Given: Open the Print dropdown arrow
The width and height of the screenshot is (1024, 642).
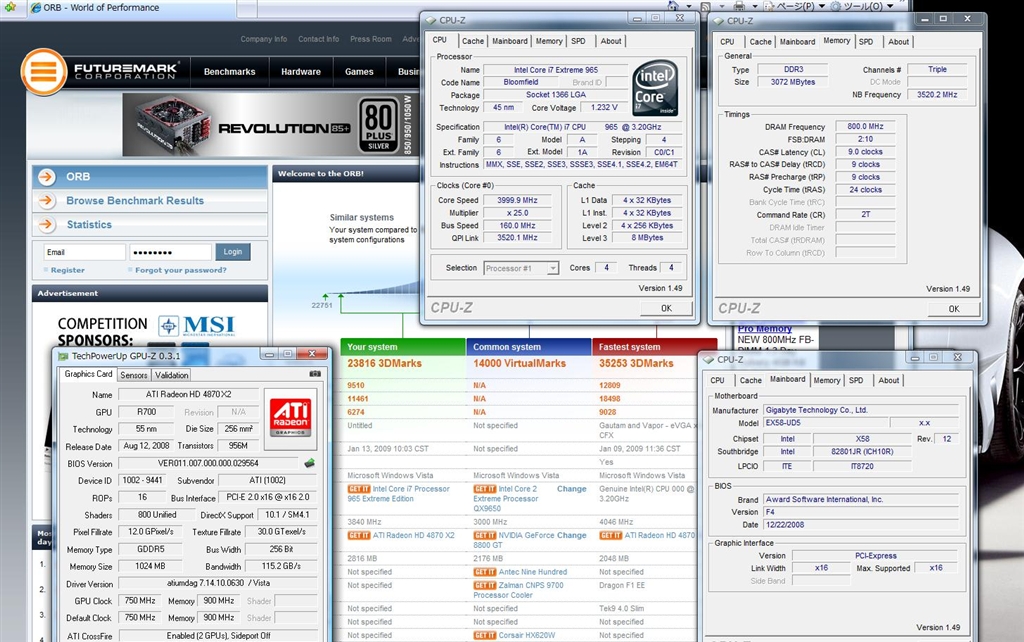Looking at the screenshot, I should click(x=754, y=7).
